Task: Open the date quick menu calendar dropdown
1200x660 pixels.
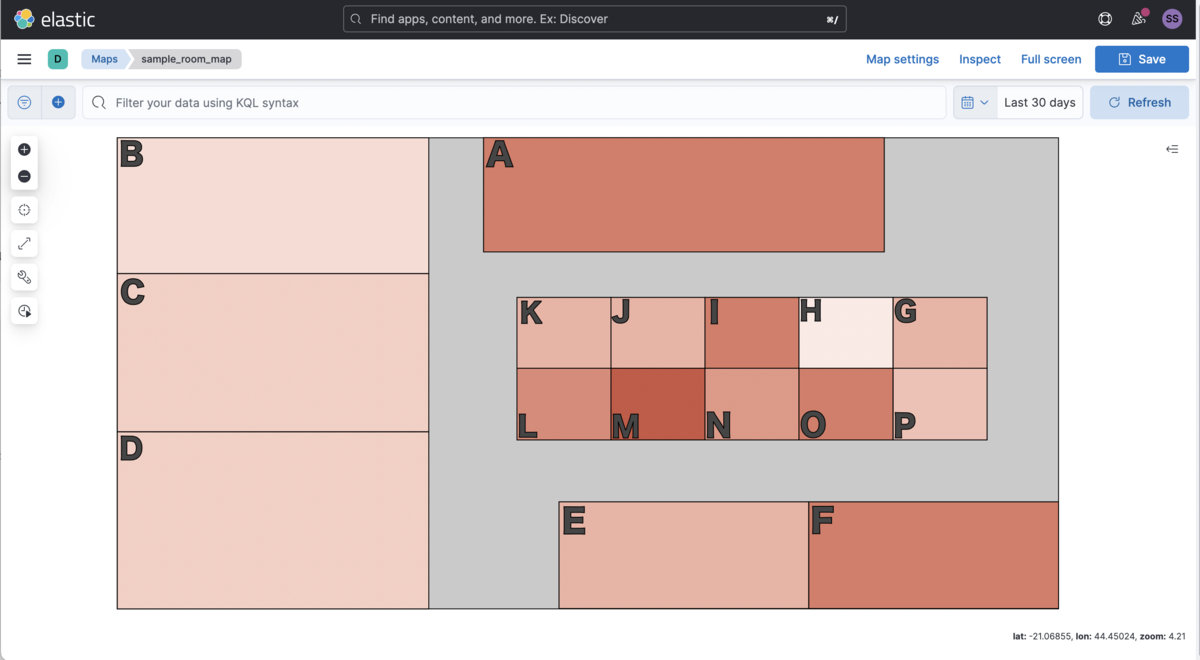Action: [975, 103]
